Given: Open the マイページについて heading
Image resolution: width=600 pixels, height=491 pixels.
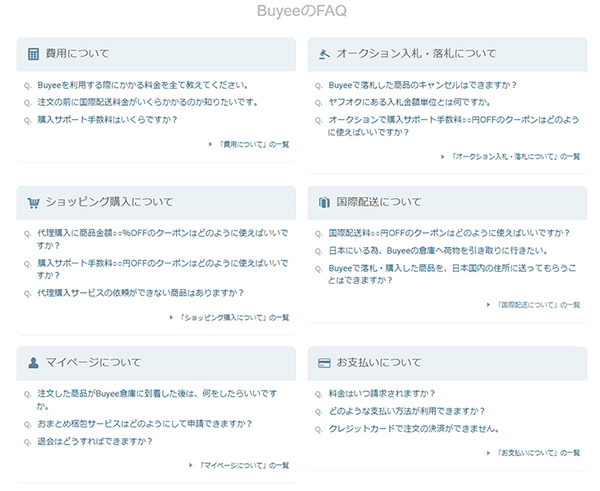Looking at the screenshot, I should point(93,362).
